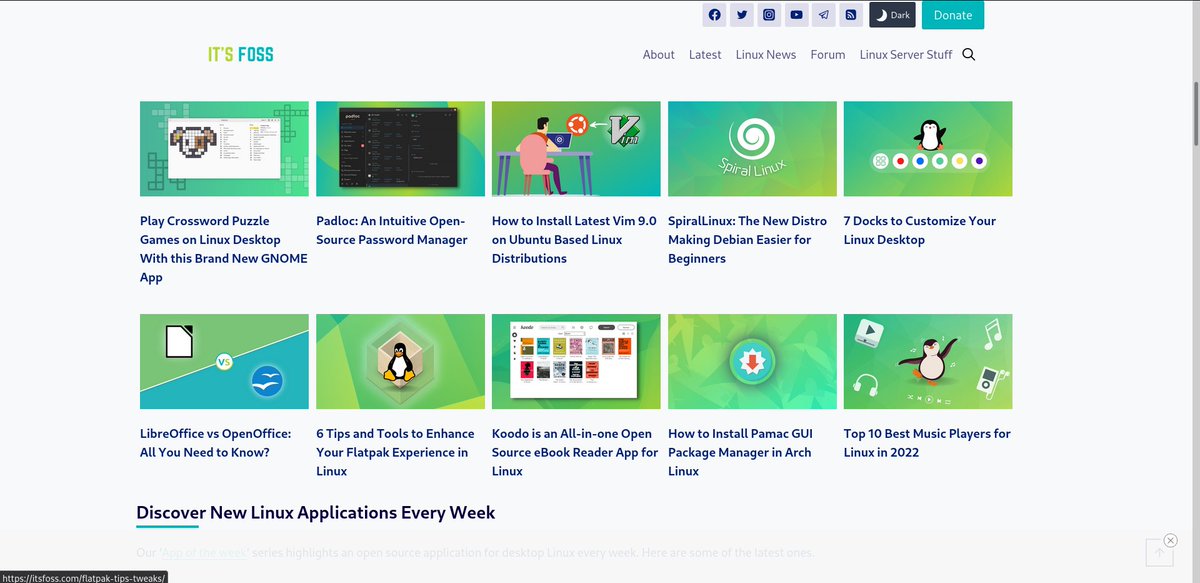This screenshot has height=583, width=1200.
Task: Read 'Play Crossword Puzzle Games on Linux Desktop' article
Action: point(224,249)
